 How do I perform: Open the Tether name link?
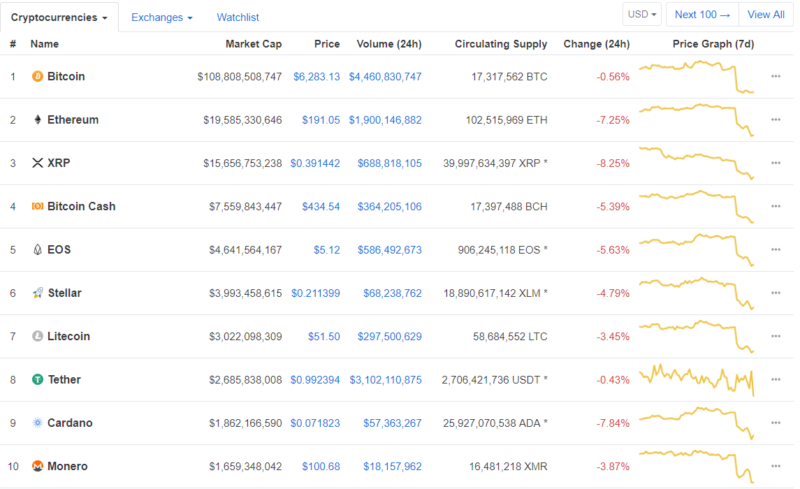click(64, 380)
